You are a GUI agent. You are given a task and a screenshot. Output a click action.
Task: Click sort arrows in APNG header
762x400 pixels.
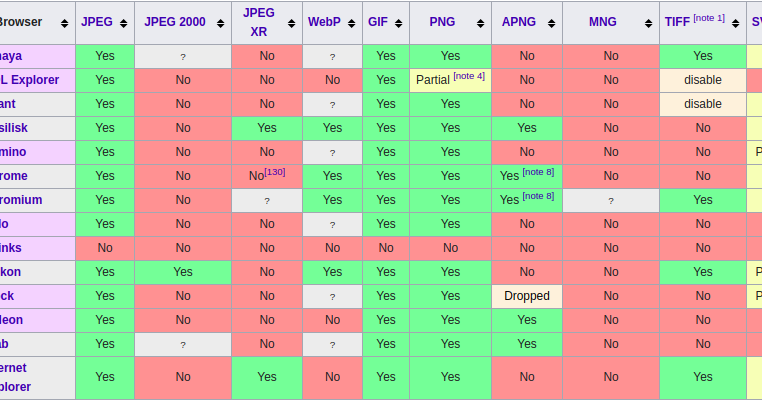coord(552,23)
